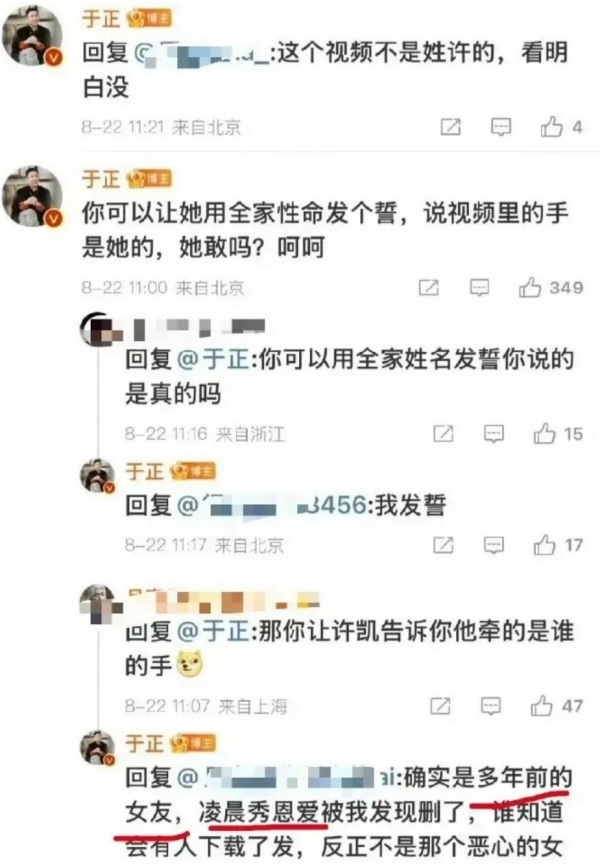Tap @于正 mention in the Zhejiang reply
This screenshot has width=600, height=864.
click(x=213, y=359)
